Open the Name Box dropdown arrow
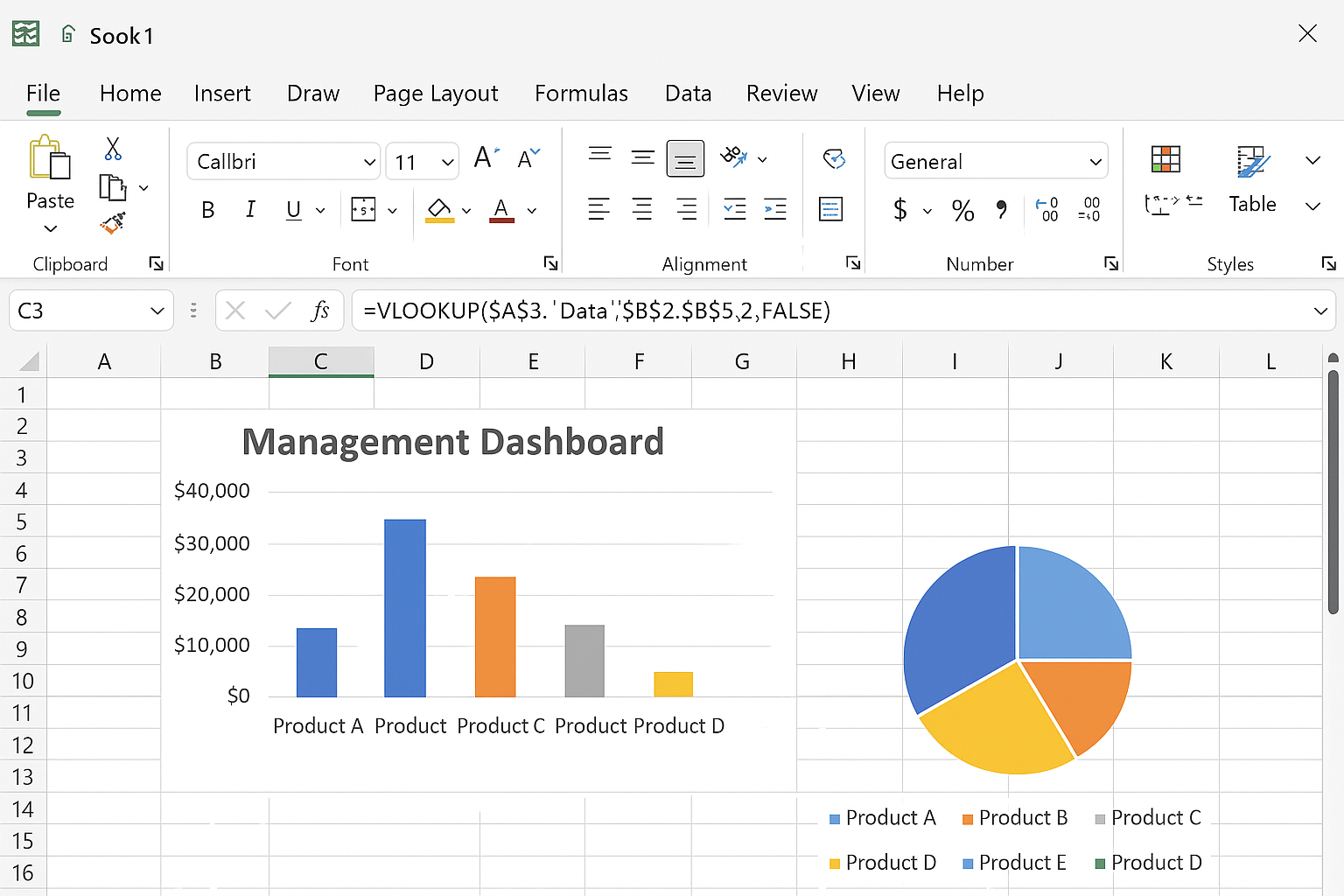Viewport: 1344px width, 896px height. pos(157,311)
